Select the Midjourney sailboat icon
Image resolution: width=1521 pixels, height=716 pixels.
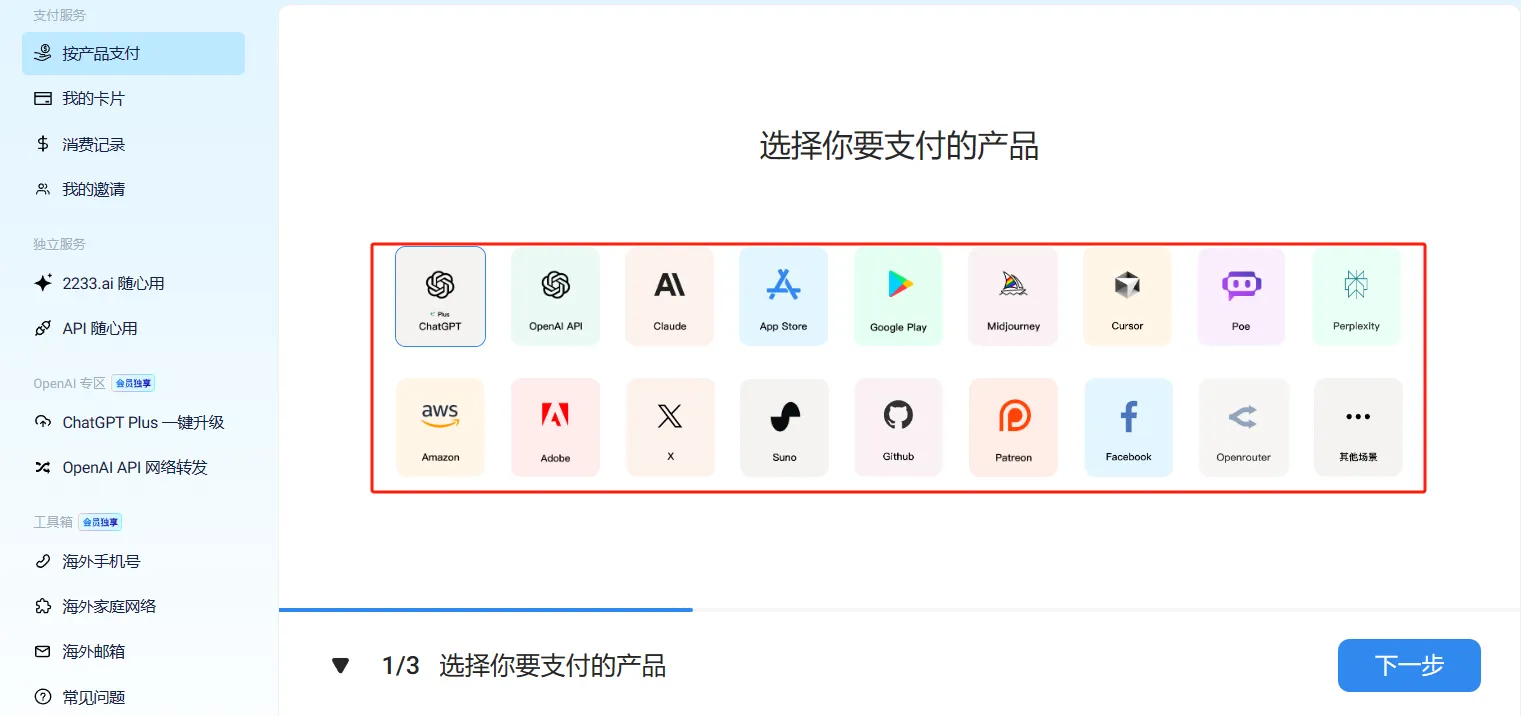tap(1013, 286)
